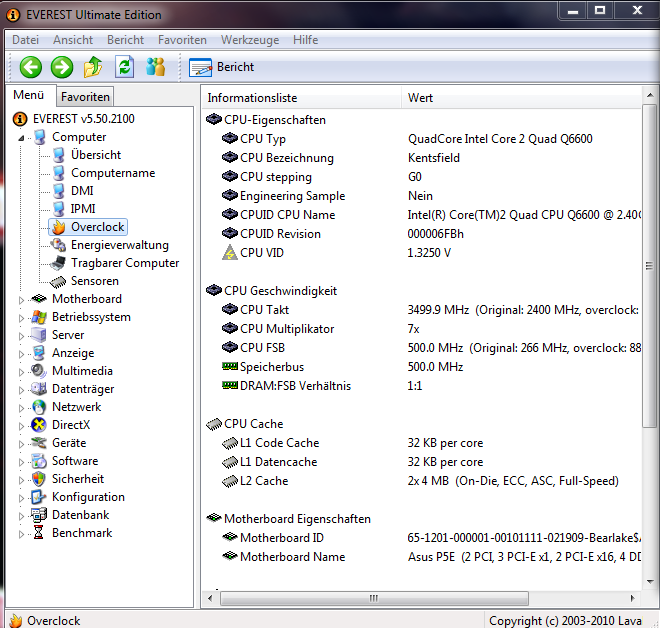Viewport: 660px width, 628px height.
Task: Go up one level via folder icon
Action: [93, 67]
